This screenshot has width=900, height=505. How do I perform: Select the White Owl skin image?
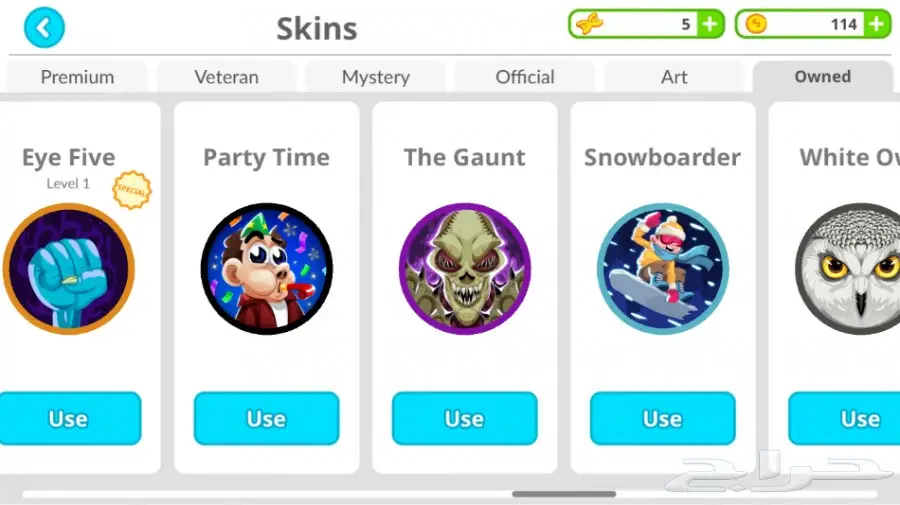848,269
